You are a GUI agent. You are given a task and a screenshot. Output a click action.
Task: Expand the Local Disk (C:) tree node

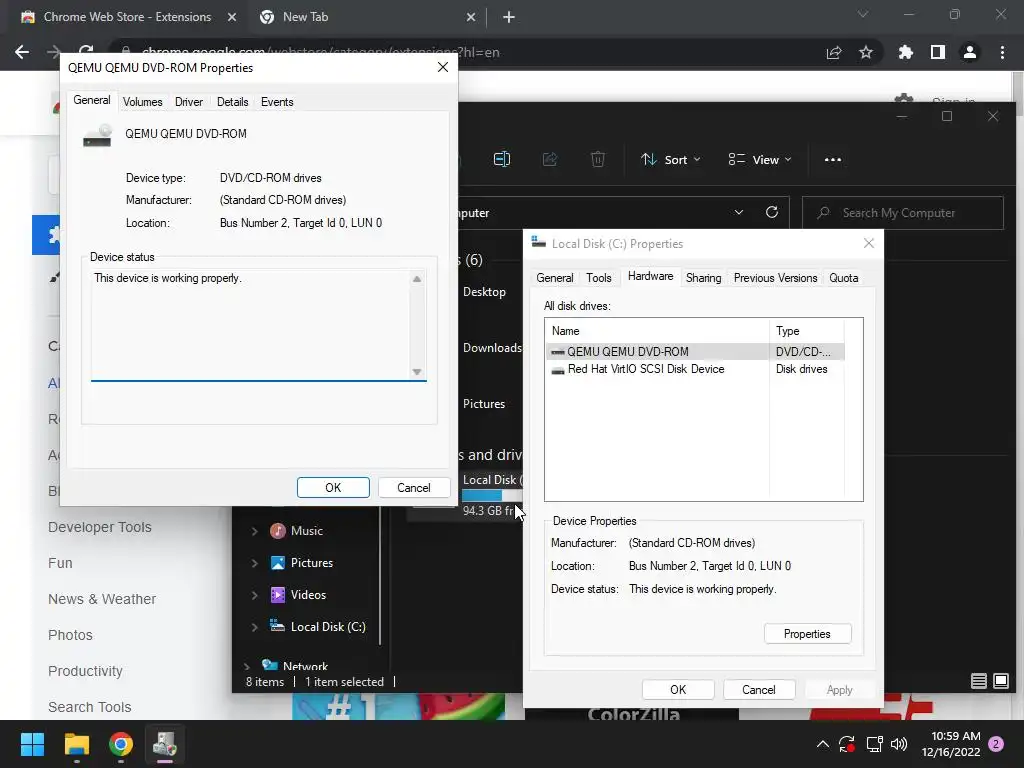pyautogui.click(x=254, y=627)
